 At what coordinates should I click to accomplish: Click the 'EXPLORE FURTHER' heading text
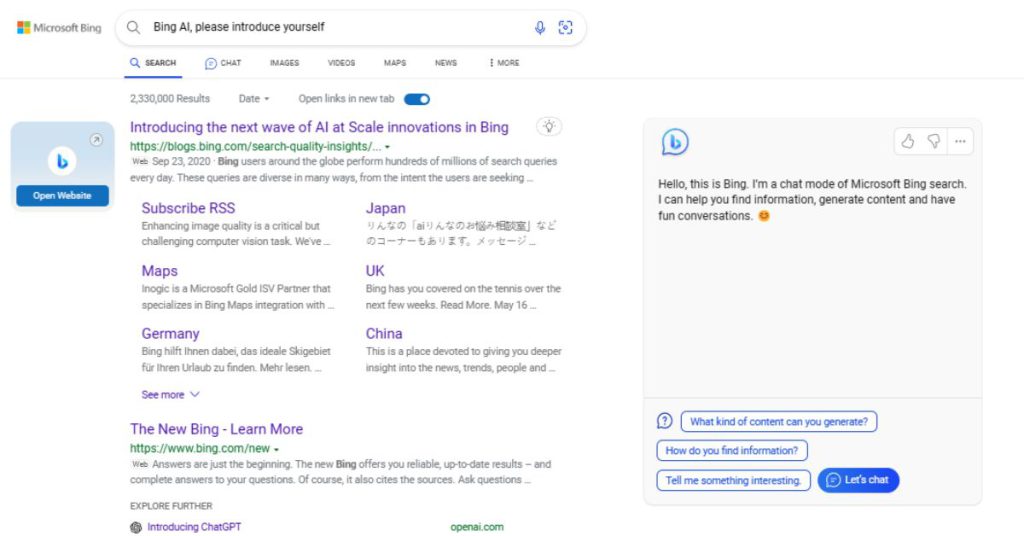(171, 506)
